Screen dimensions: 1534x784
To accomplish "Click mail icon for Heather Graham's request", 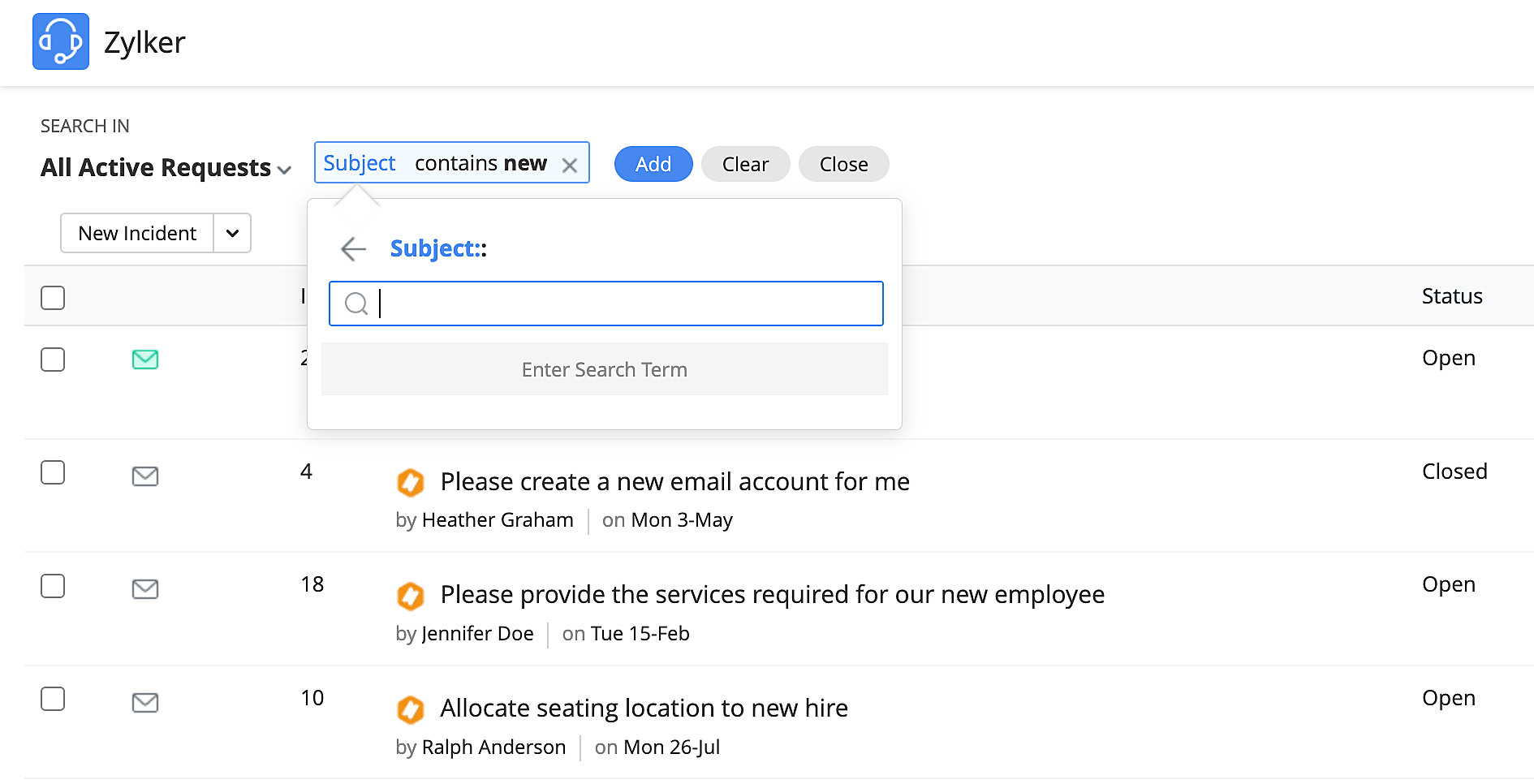I will point(145,476).
